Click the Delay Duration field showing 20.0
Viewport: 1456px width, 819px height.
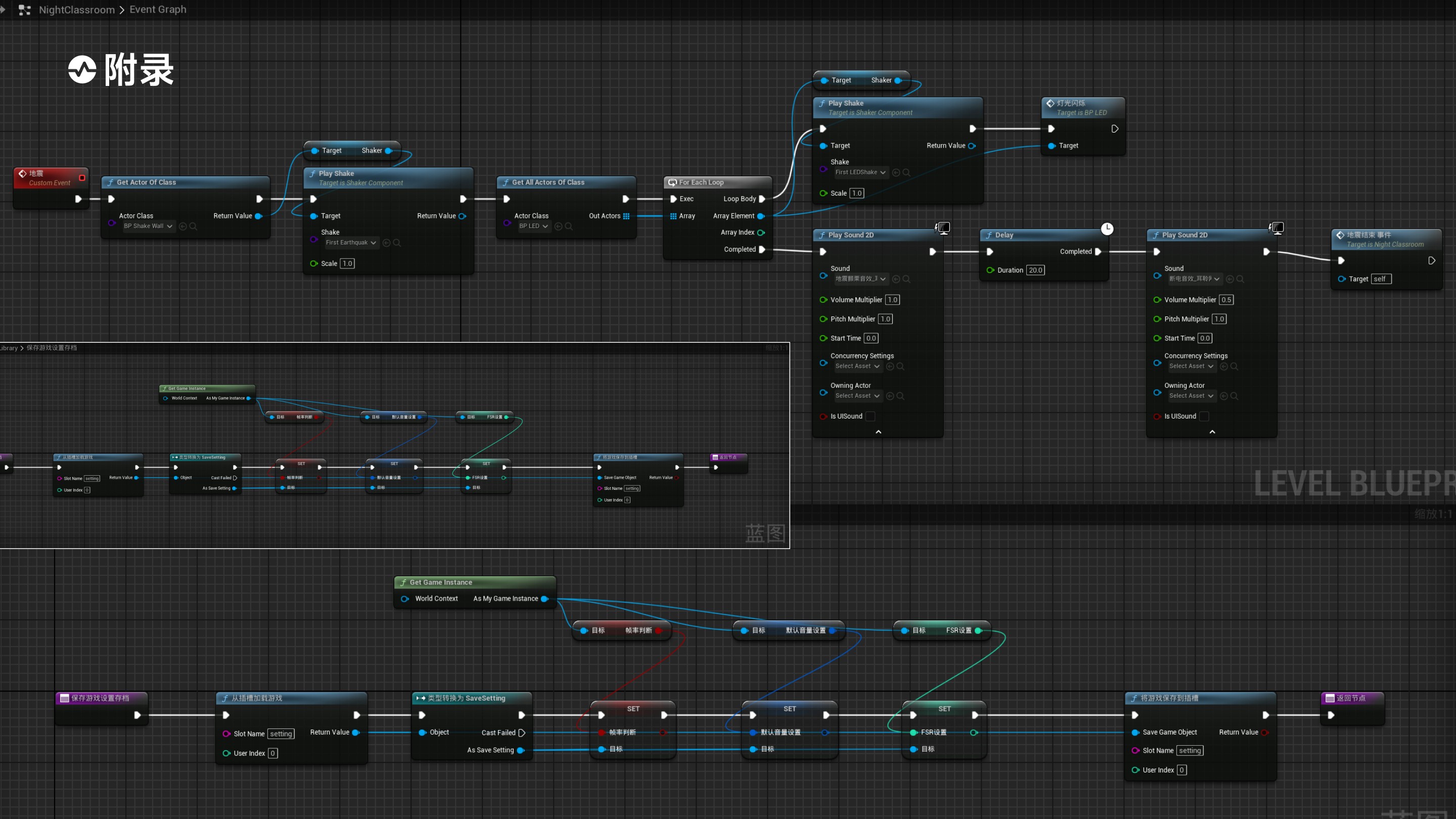pos(1035,270)
